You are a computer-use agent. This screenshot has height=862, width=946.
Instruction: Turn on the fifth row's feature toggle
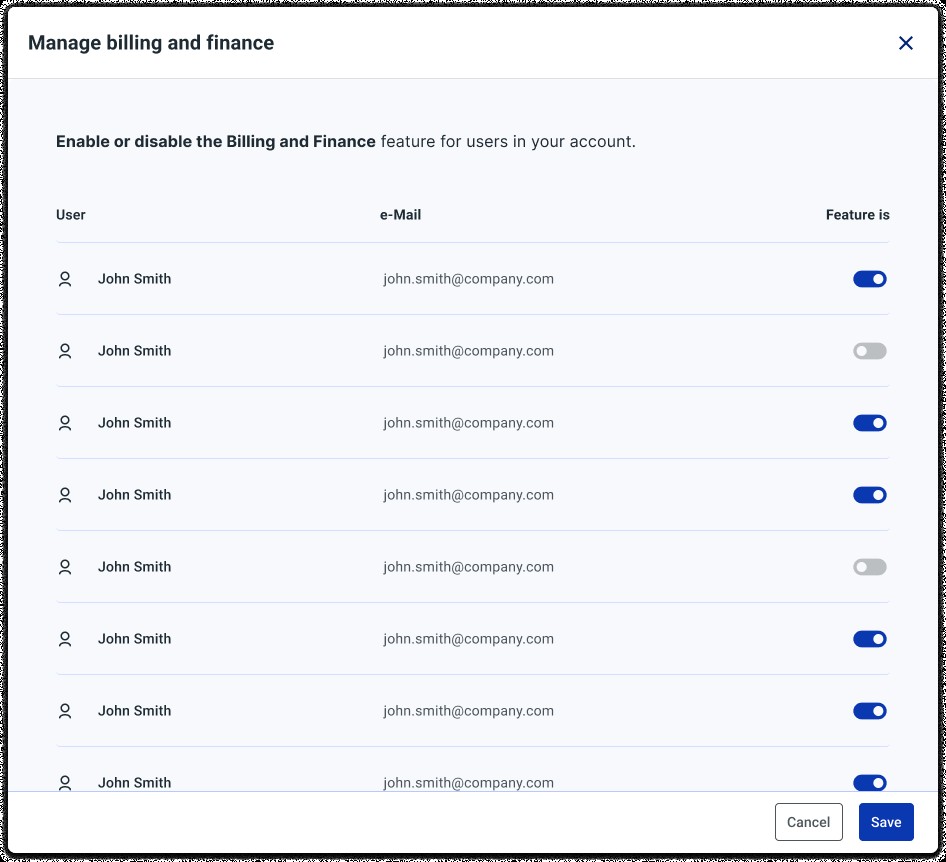(869, 566)
